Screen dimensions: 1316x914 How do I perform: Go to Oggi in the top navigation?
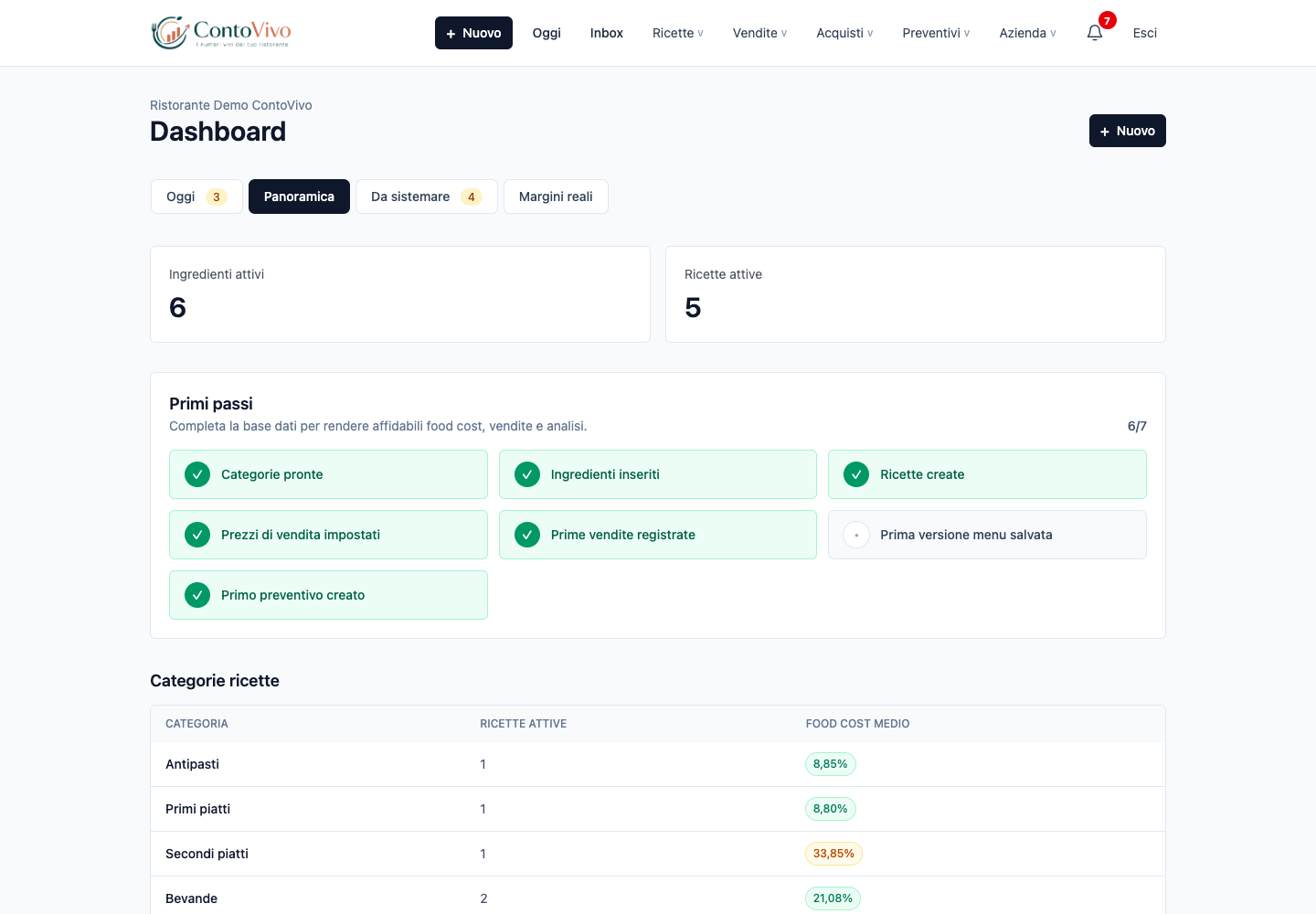547,33
